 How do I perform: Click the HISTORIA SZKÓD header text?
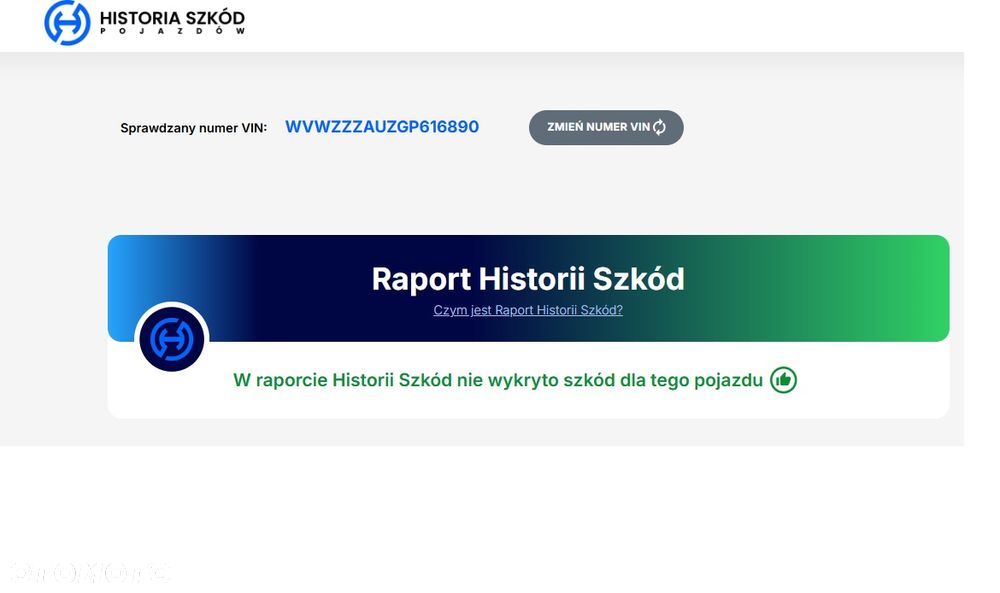coord(172,17)
